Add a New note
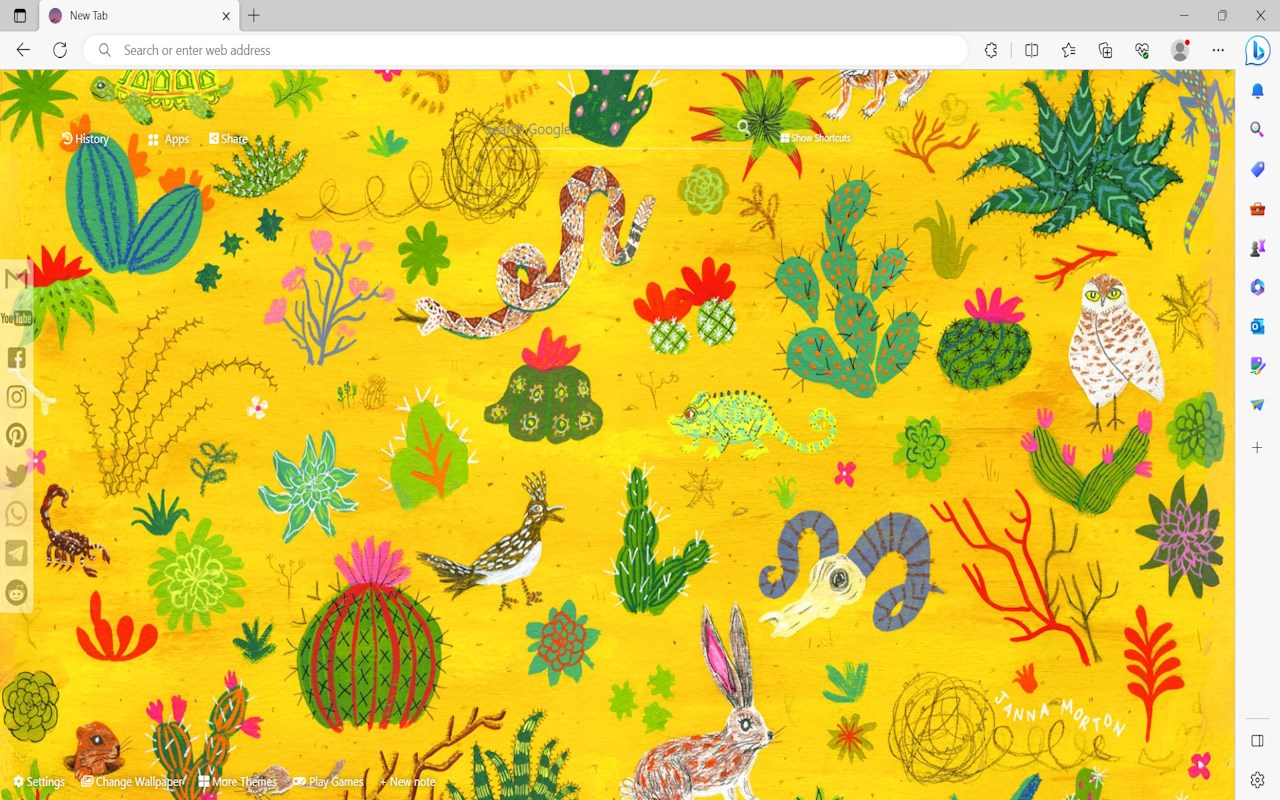The width and height of the screenshot is (1280, 800). (408, 782)
